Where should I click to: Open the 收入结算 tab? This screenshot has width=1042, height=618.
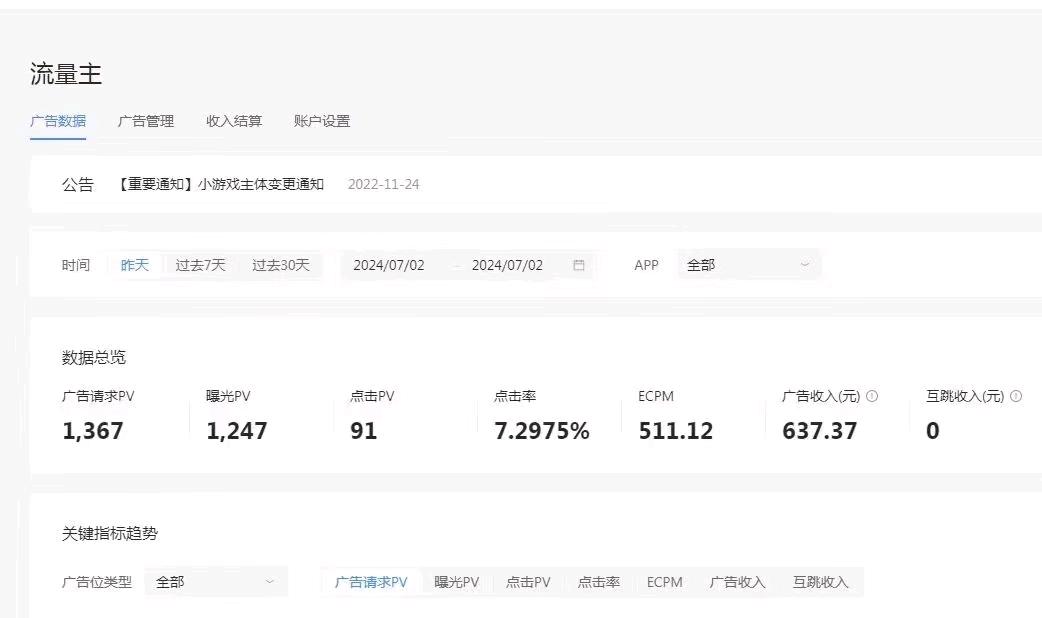[x=234, y=121]
